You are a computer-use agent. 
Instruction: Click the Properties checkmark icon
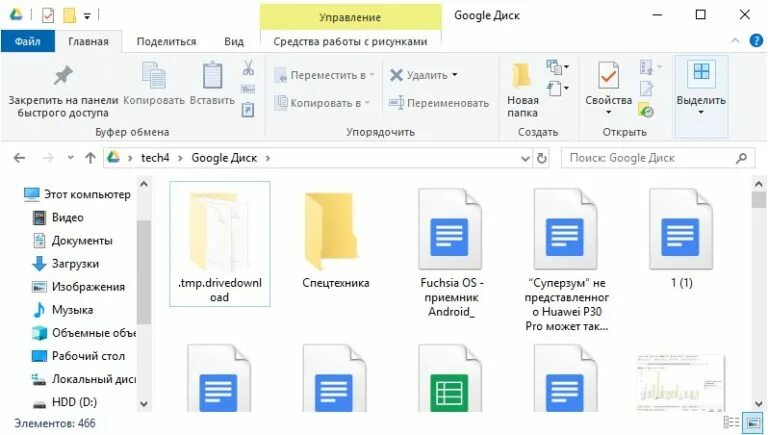[x=608, y=75]
